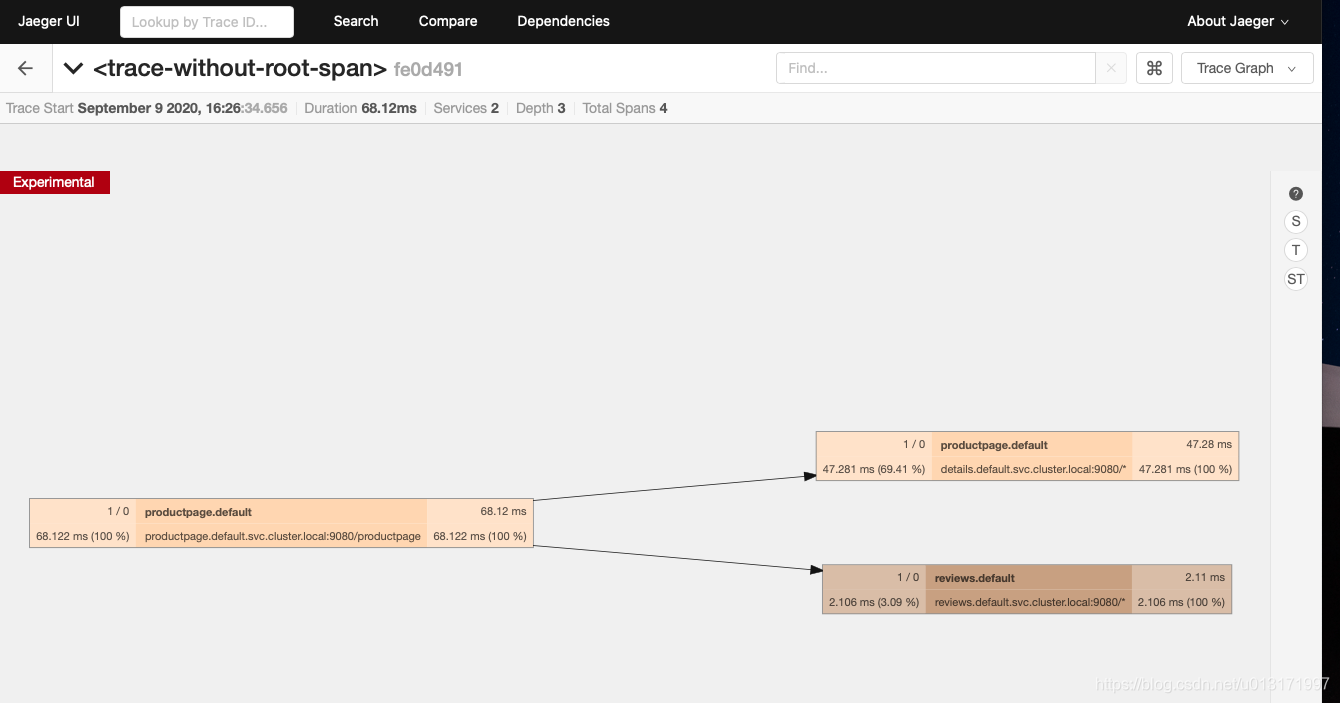Screen dimensions: 1340x703
Task: Click the Jaeger UI logo link
Action: click(x=49, y=21)
